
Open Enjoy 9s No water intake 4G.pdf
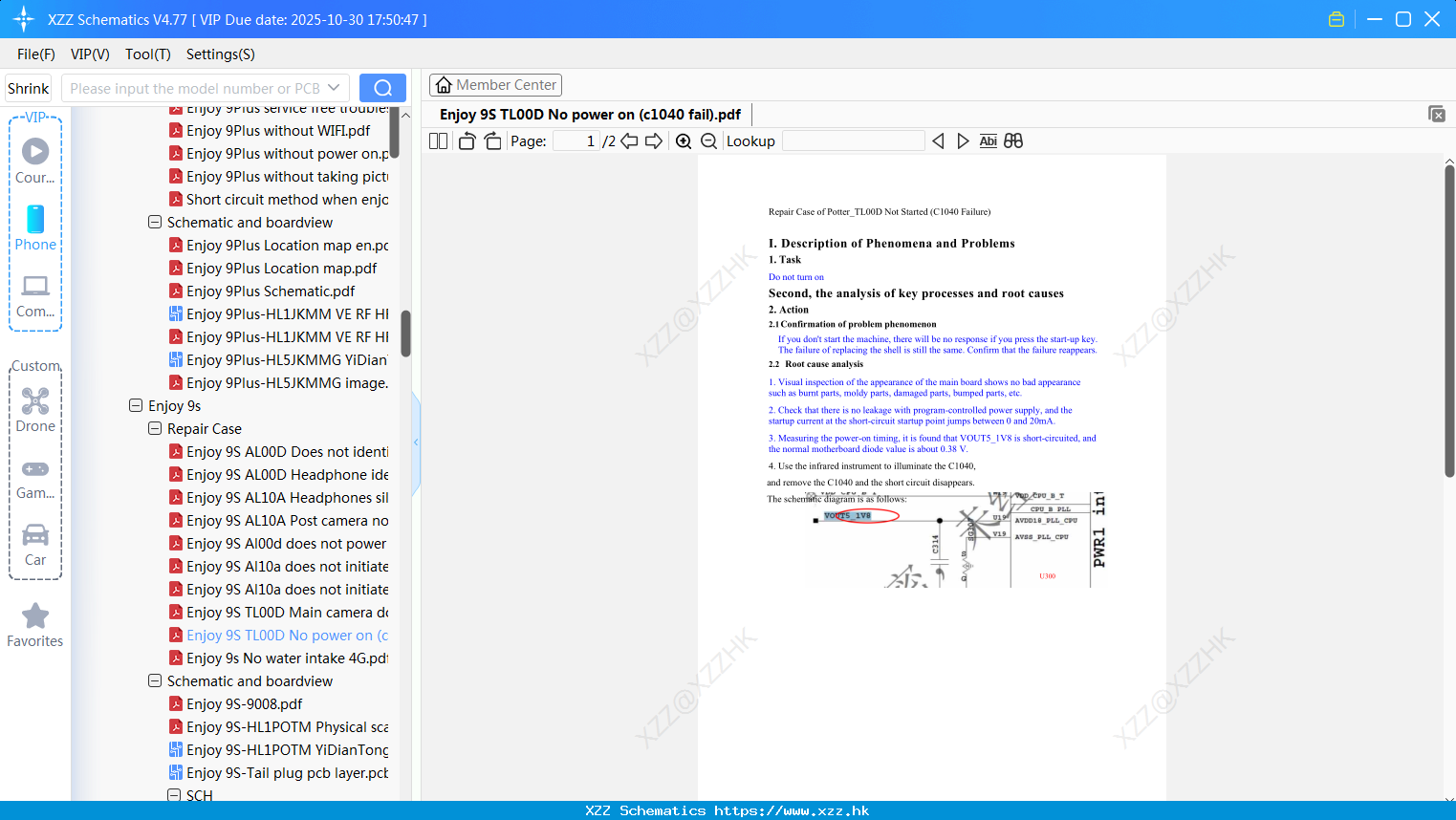[x=278, y=658]
